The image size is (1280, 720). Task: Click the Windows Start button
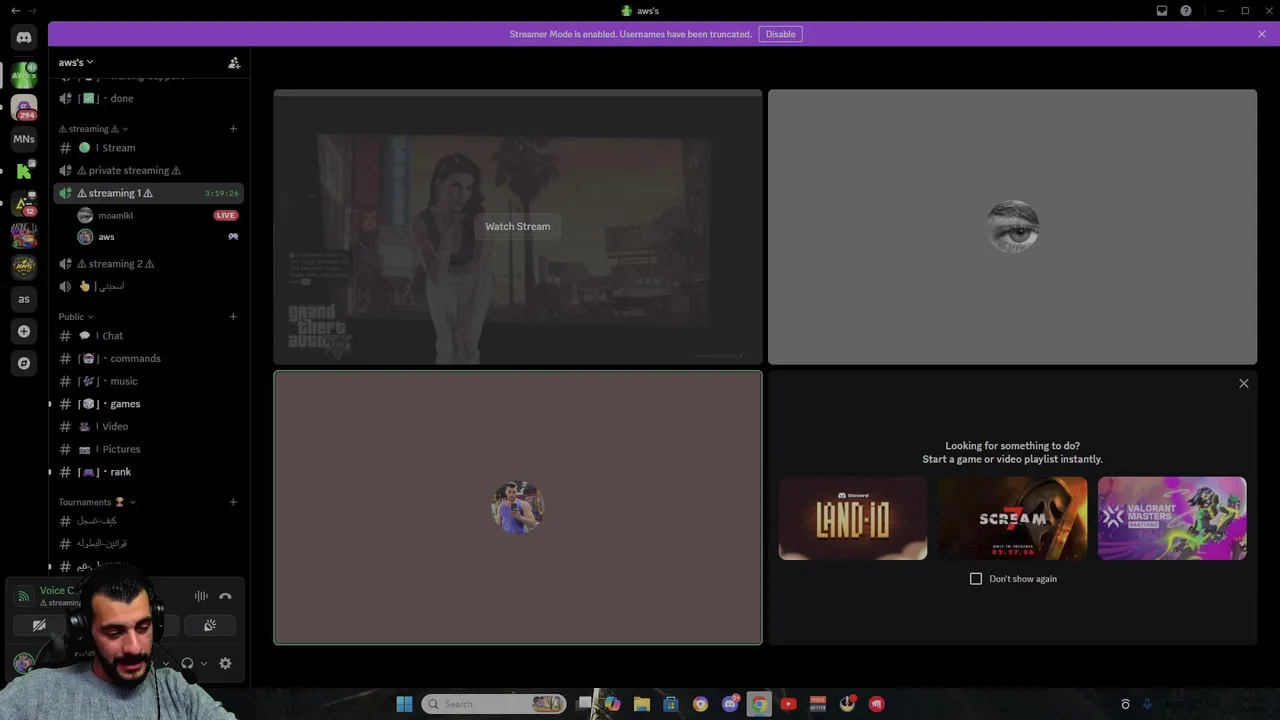(404, 704)
